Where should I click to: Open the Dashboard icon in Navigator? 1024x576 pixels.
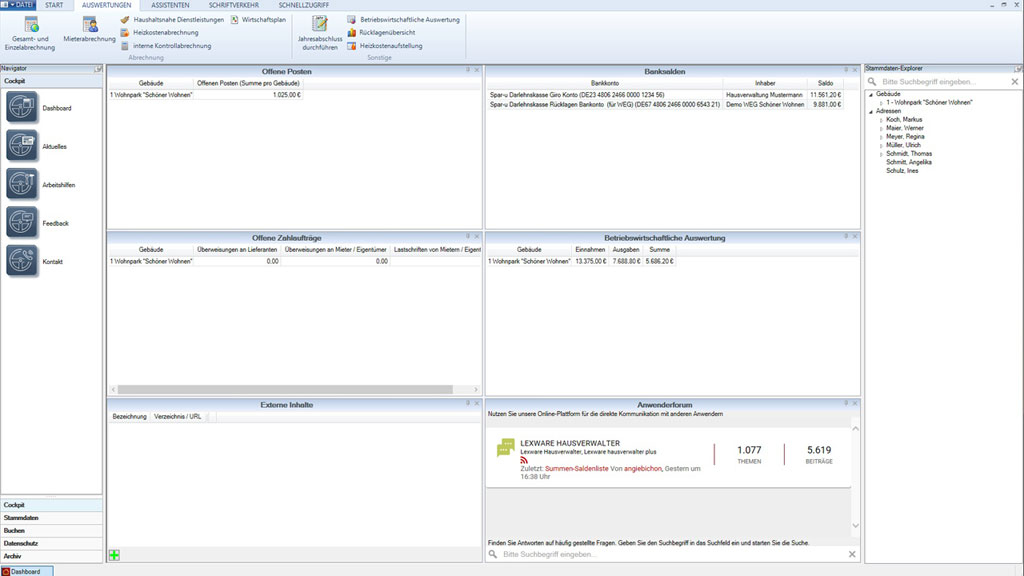(22, 108)
